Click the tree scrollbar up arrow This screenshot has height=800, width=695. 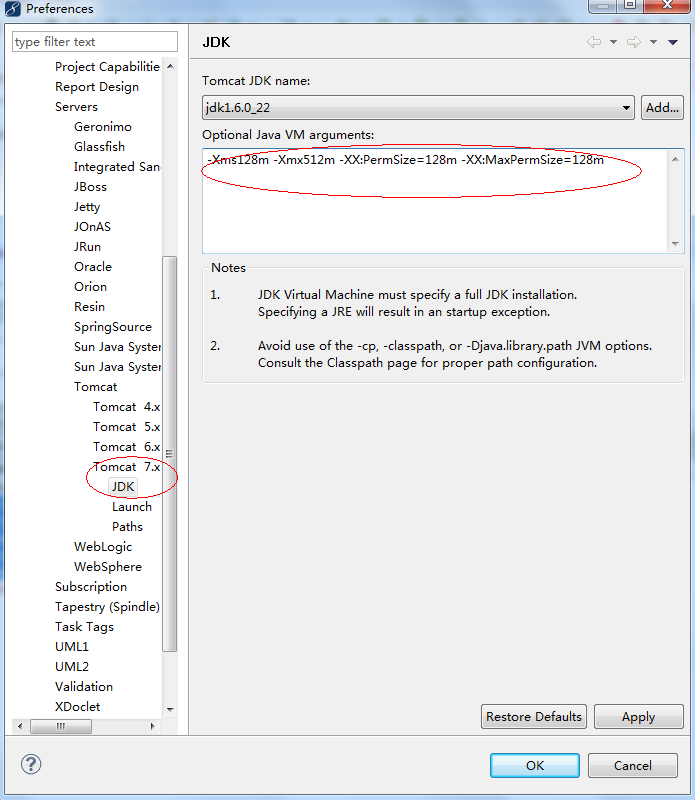pos(170,66)
